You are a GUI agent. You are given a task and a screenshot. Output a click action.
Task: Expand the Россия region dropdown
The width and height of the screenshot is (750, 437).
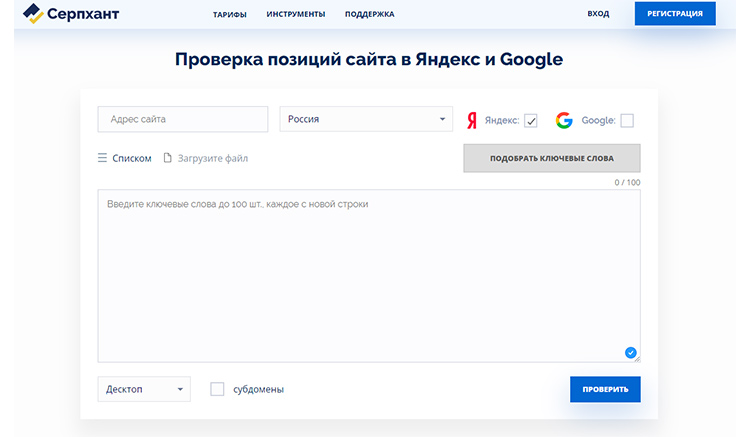click(x=366, y=119)
